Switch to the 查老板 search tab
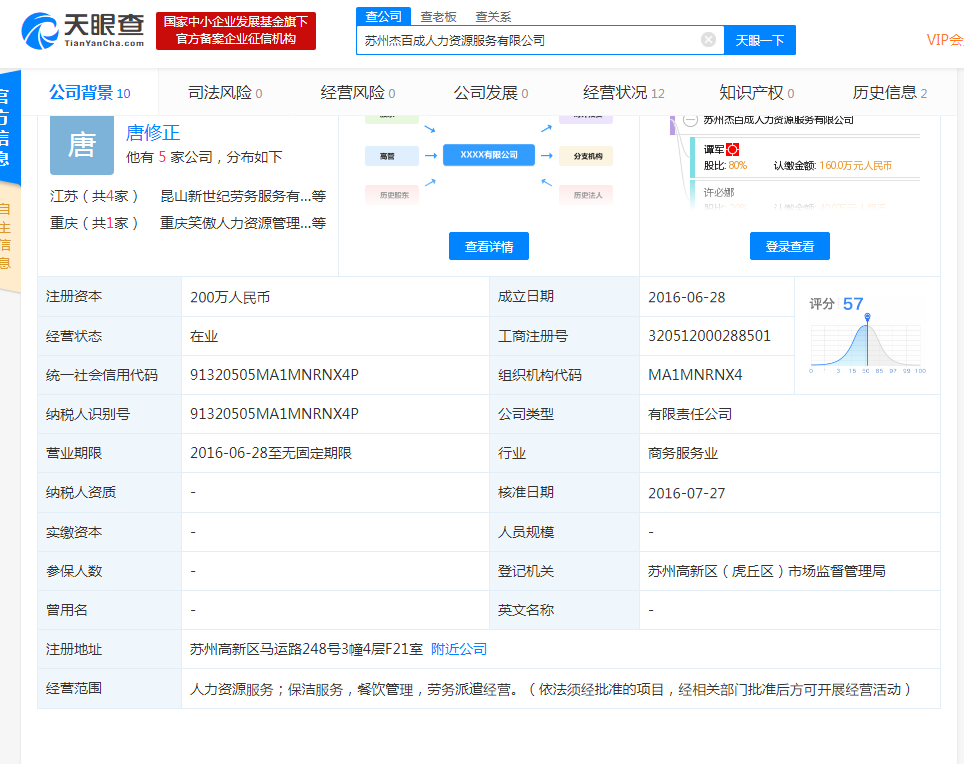 [438, 17]
